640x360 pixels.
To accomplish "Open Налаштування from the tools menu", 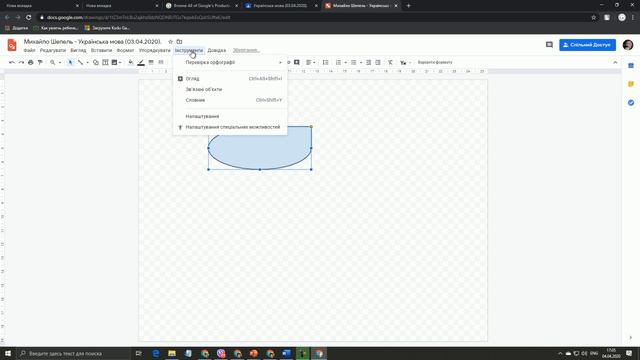I will [230, 116].
